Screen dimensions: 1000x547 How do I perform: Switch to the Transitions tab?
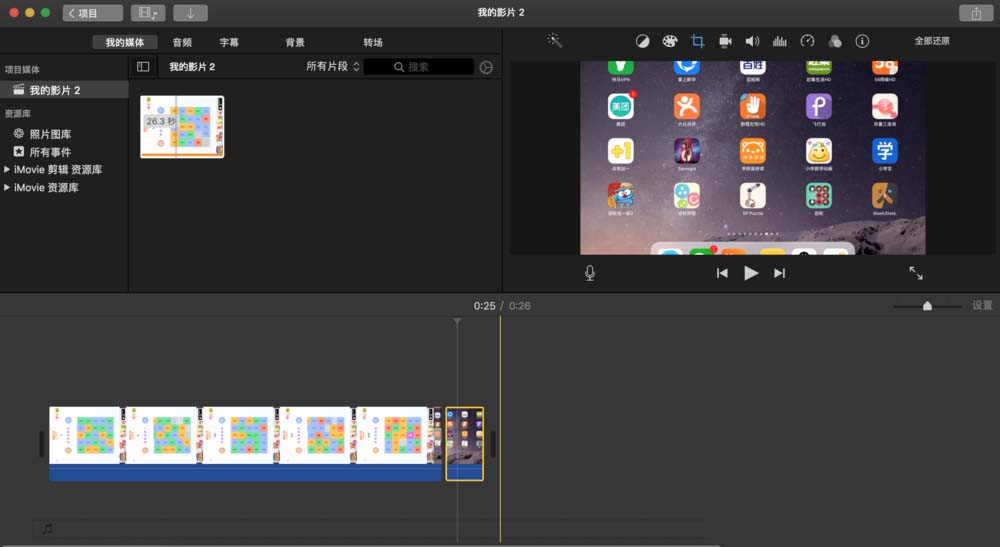[x=373, y=42]
